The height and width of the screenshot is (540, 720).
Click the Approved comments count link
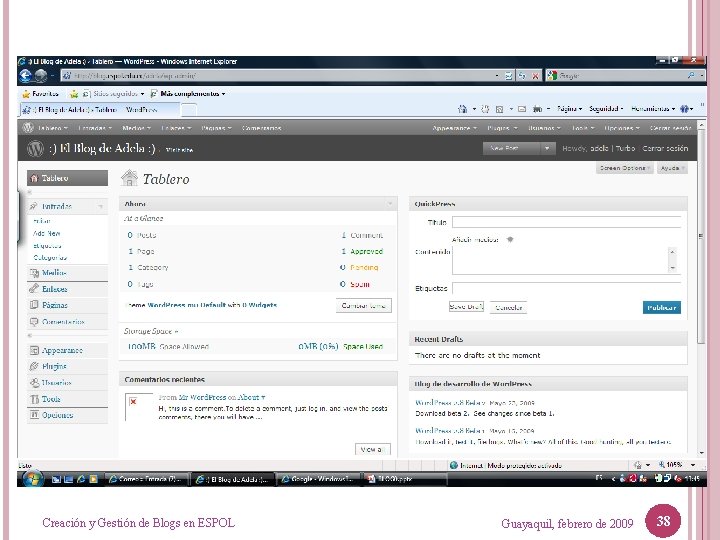pos(366,251)
